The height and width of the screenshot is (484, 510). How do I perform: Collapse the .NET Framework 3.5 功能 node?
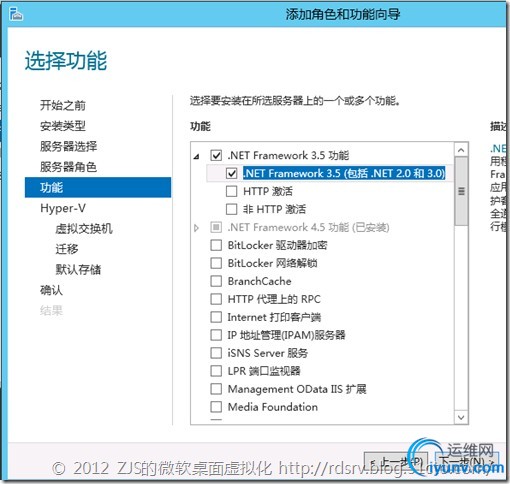point(197,156)
